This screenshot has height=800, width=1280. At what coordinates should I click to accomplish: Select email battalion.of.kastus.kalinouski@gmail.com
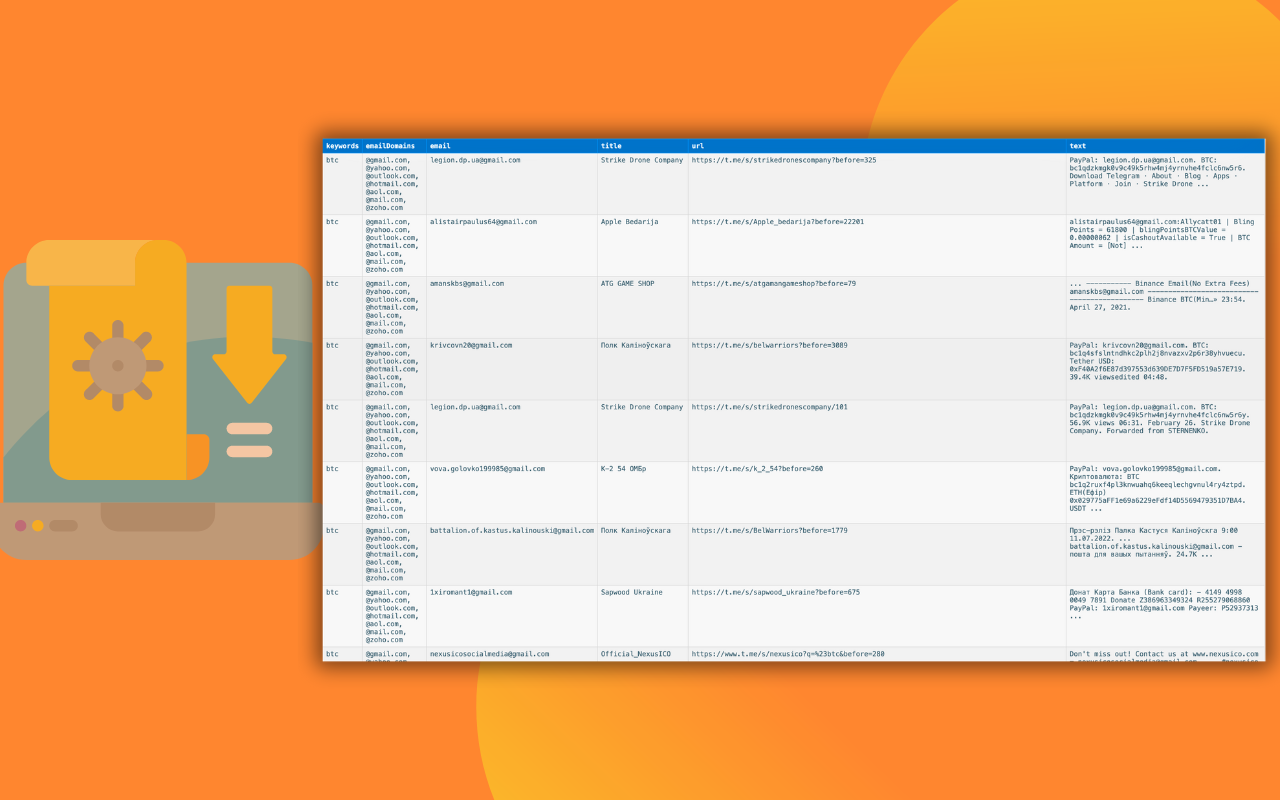512,531
